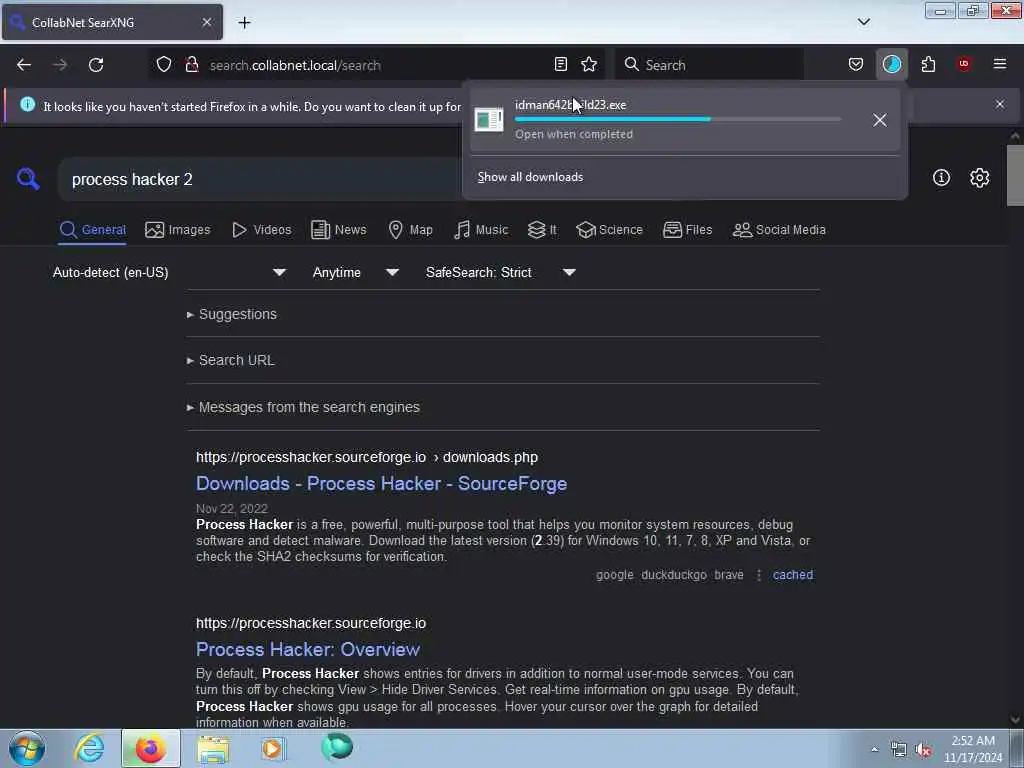Click the taskbar clock showing 2:52 AM
The height and width of the screenshot is (768, 1024).
[x=973, y=749]
